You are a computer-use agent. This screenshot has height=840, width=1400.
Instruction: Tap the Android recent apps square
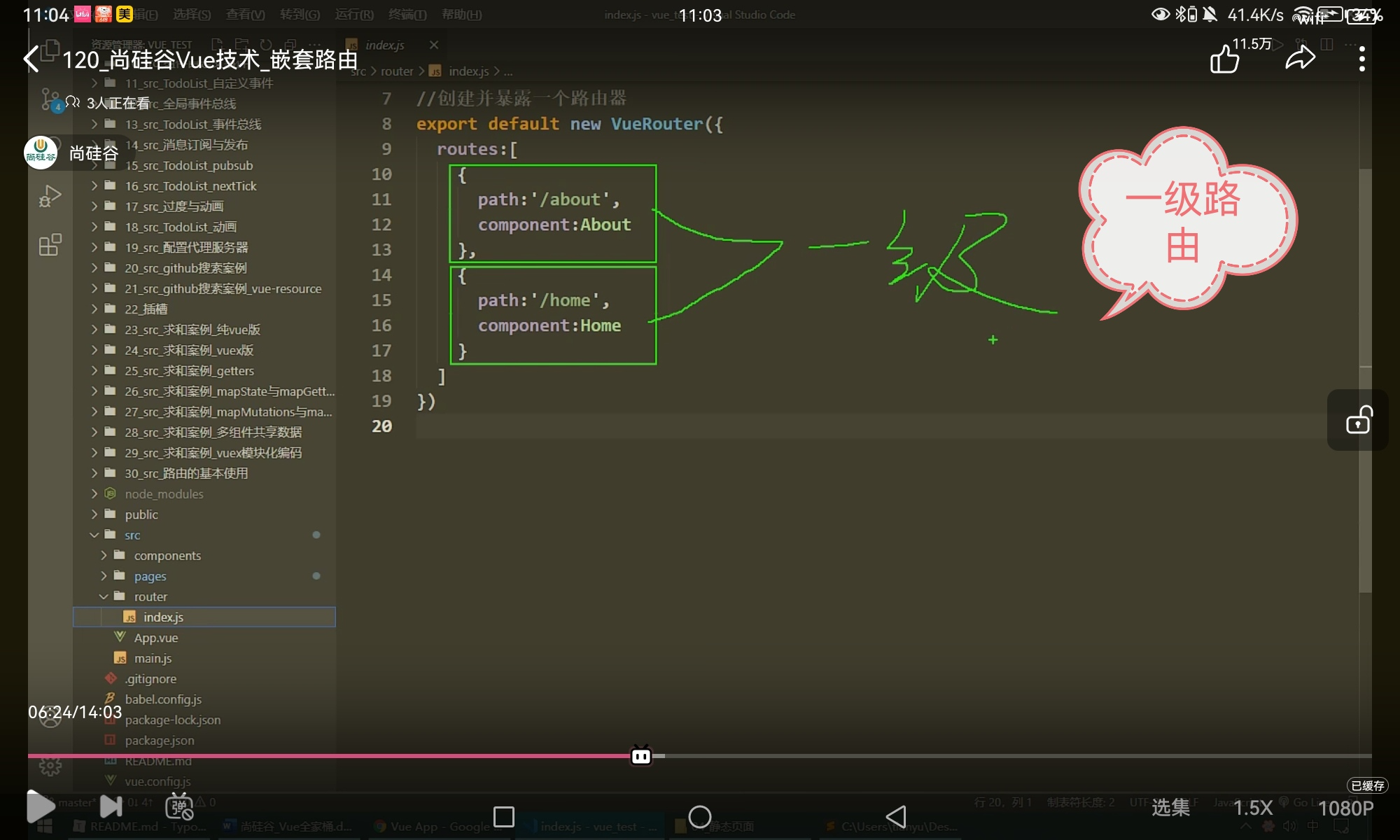point(504,816)
